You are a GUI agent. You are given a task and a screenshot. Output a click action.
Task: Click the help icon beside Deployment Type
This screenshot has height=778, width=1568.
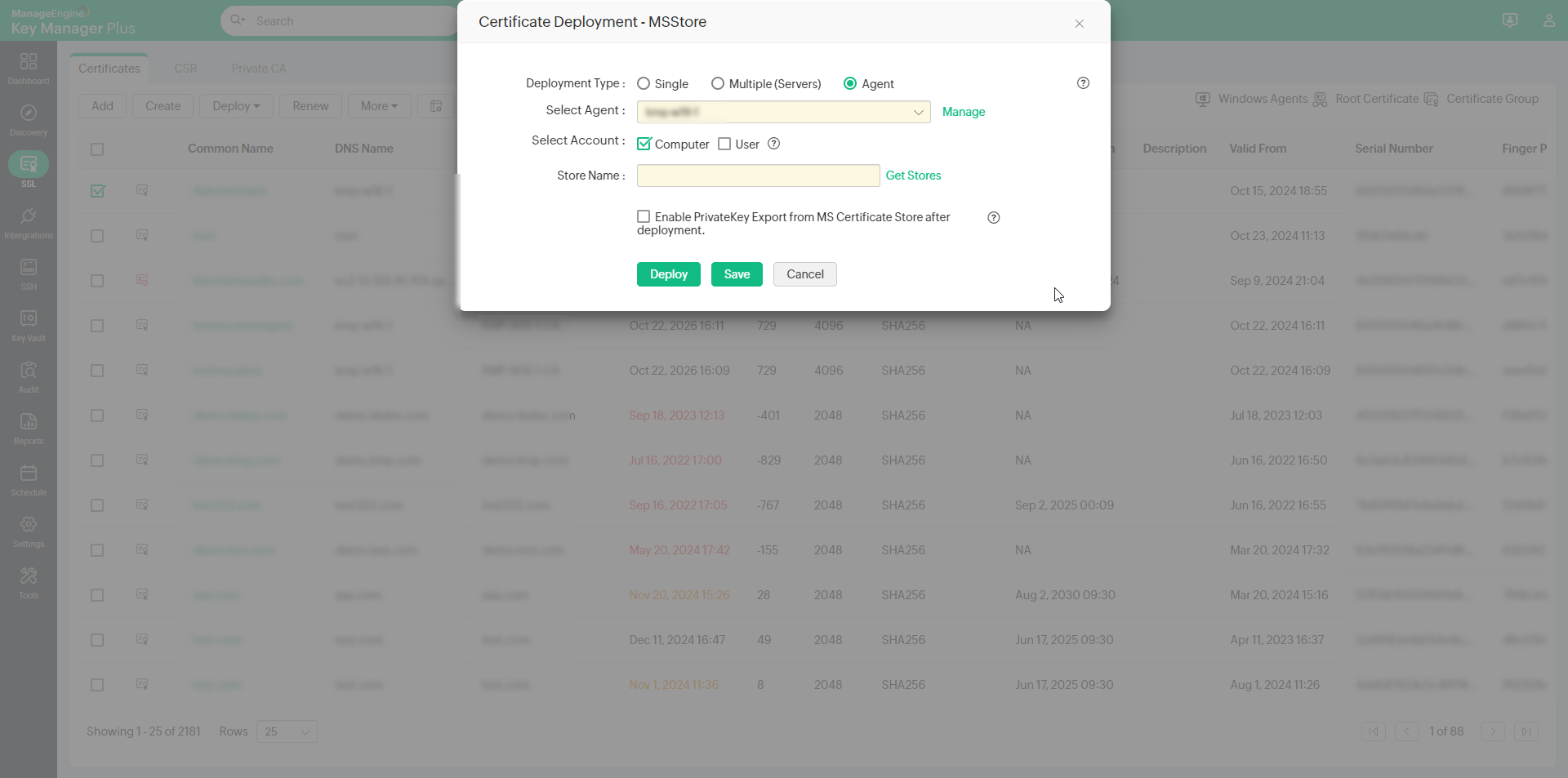pos(1083,83)
